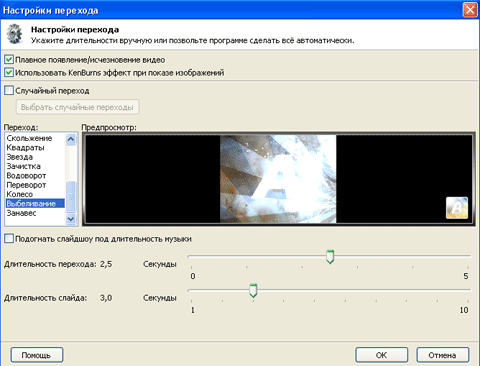The width and height of the screenshot is (480, 366).
Task: Uncheck smooth video fade in/out checkbox
Action: pos(9,60)
